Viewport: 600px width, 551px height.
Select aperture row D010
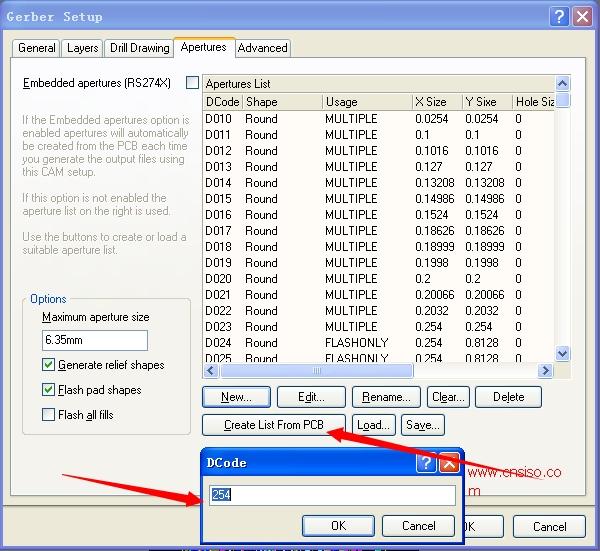click(x=378, y=119)
